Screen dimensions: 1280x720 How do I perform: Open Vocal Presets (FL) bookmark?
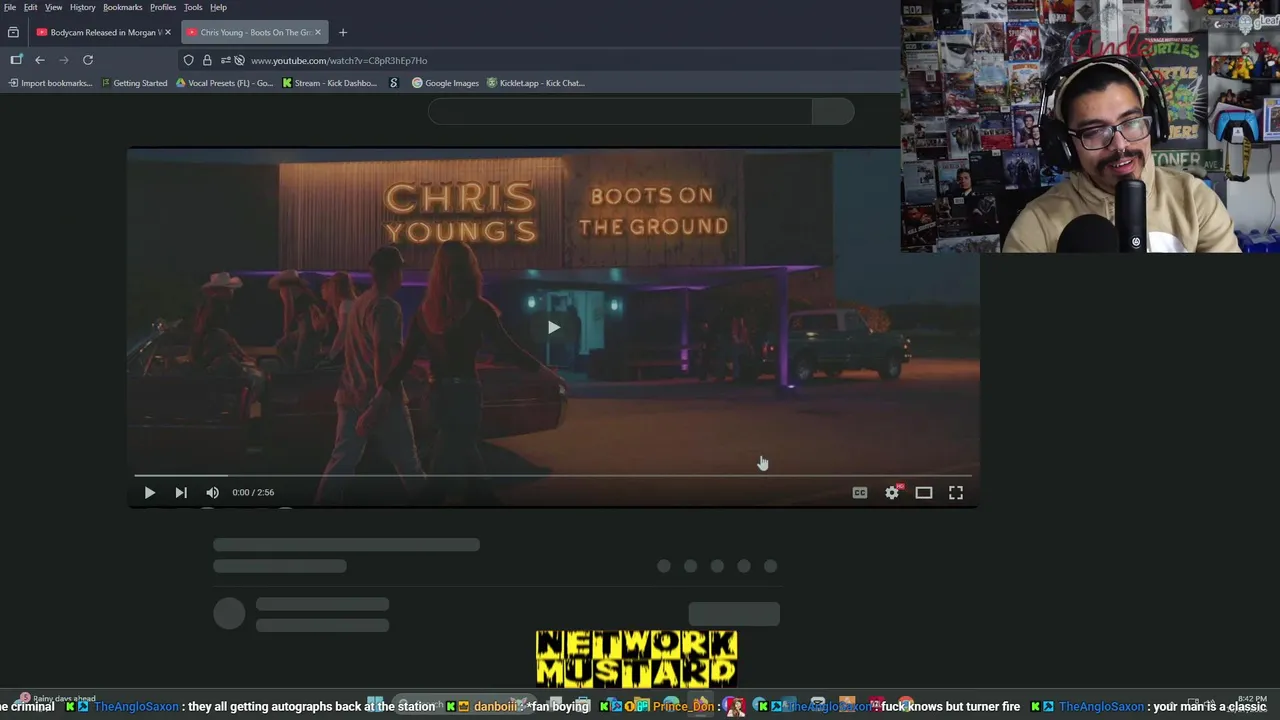tap(224, 83)
